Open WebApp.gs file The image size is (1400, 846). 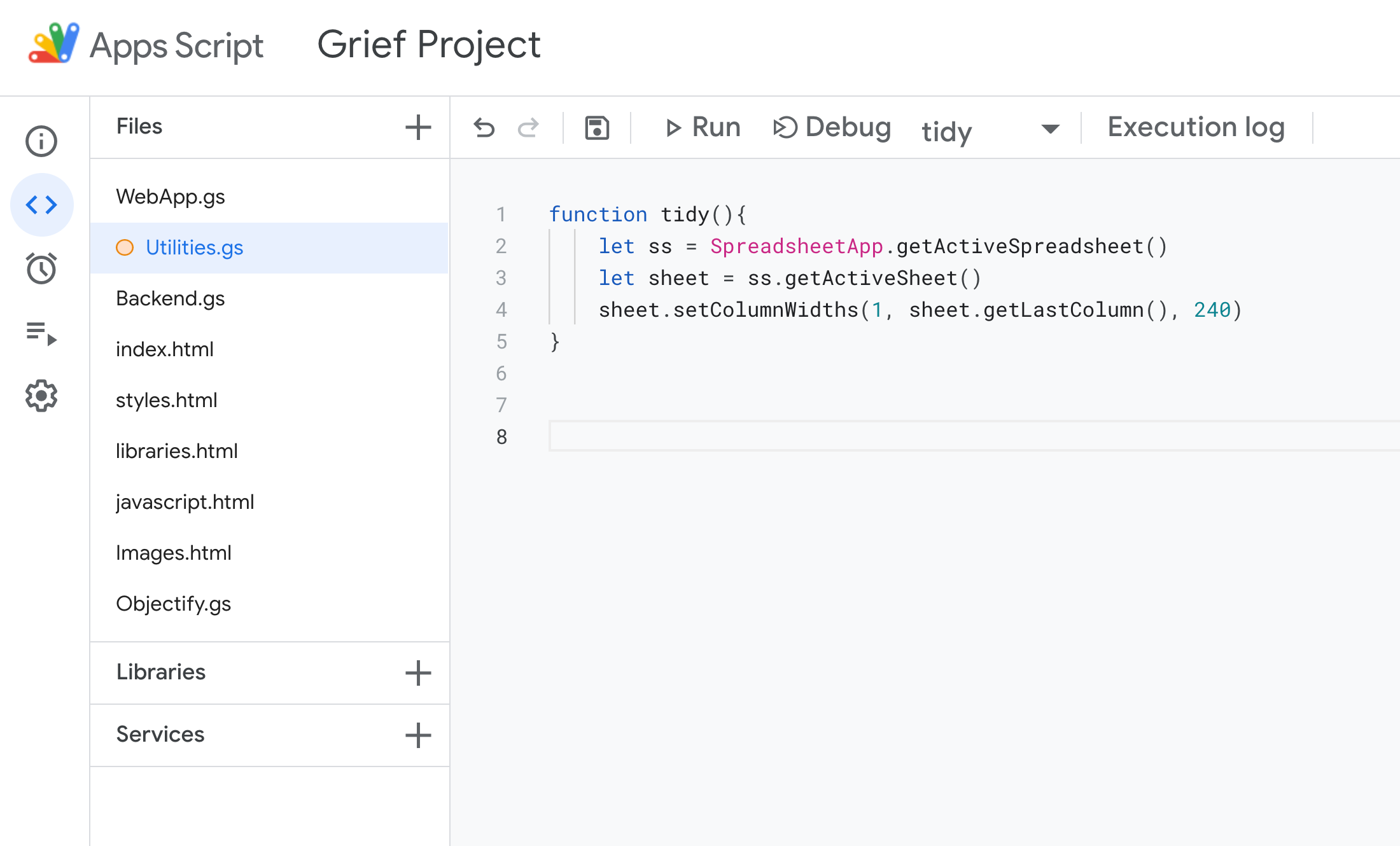(x=171, y=197)
